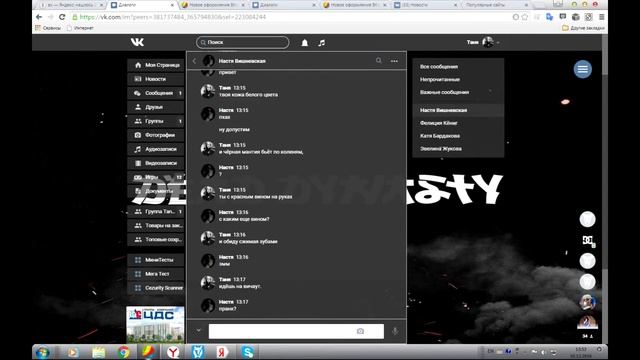This screenshot has width=640, height=360.
Task: Expand attachment chevron beside message field
Action: pyautogui.click(x=198, y=331)
